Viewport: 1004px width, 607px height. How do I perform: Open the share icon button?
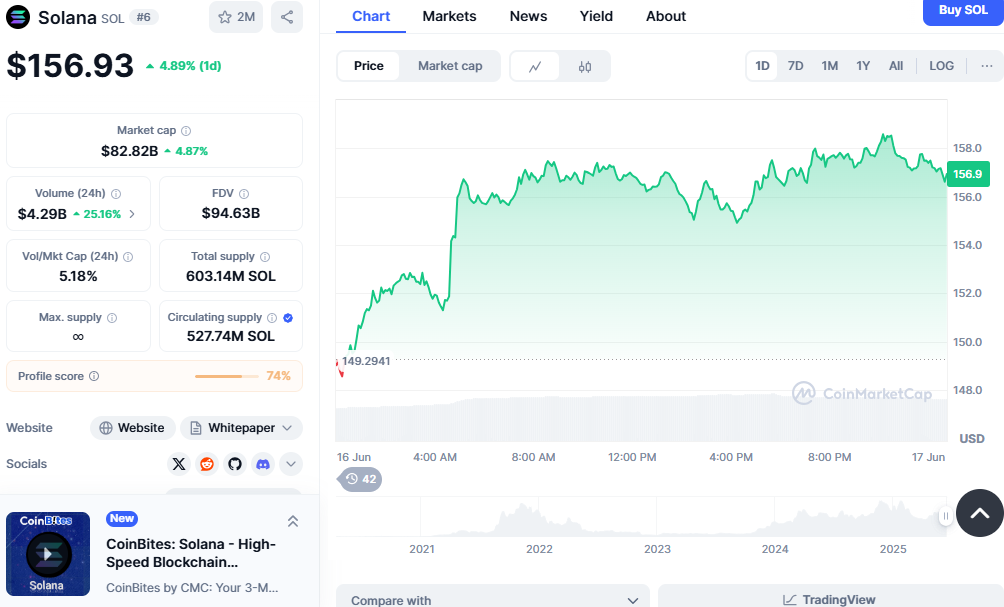pyautogui.click(x=287, y=17)
